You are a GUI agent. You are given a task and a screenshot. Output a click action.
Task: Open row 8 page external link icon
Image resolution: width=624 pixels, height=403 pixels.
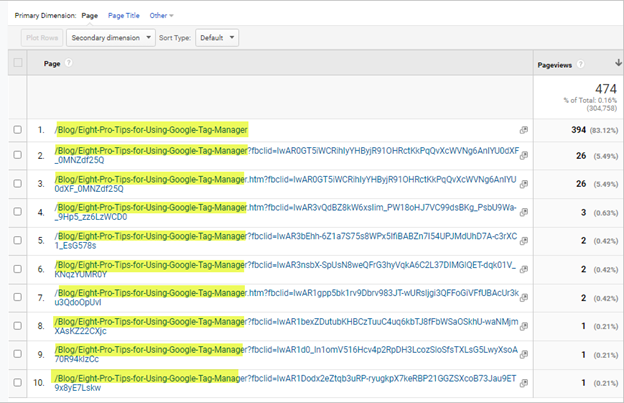[x=524, y=326]
